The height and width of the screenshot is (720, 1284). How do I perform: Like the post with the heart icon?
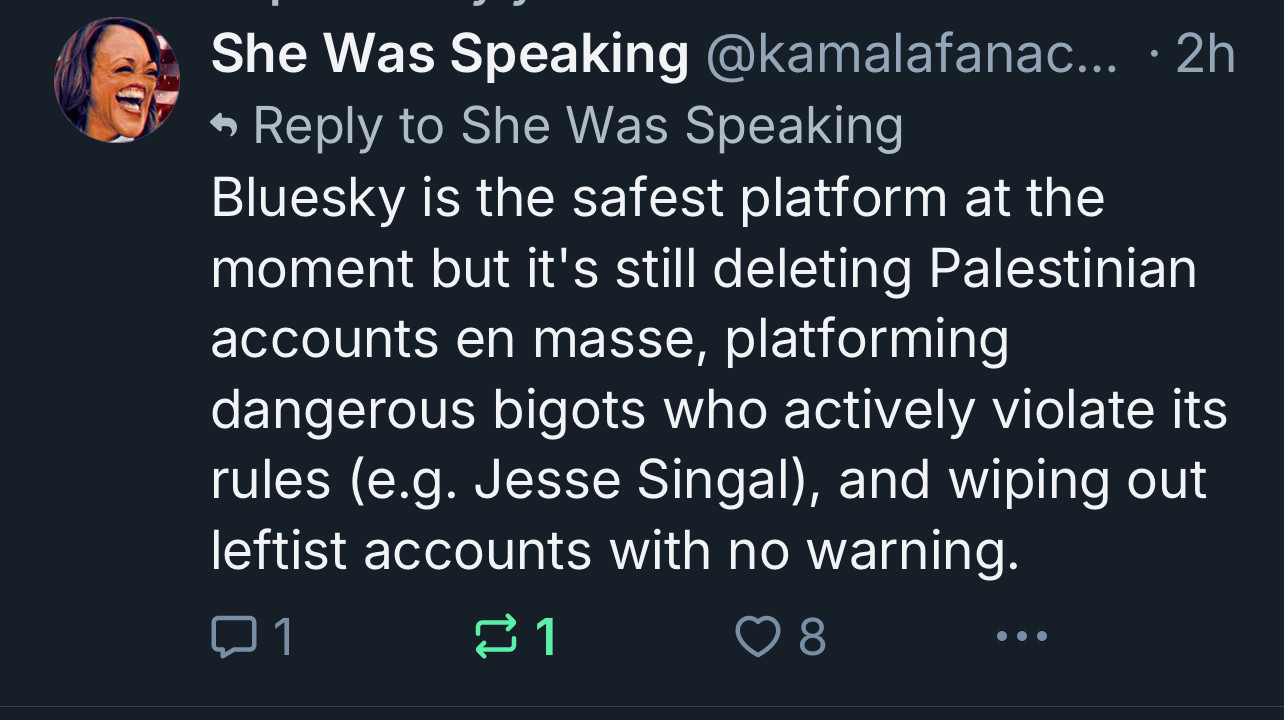tap(756, 636)
